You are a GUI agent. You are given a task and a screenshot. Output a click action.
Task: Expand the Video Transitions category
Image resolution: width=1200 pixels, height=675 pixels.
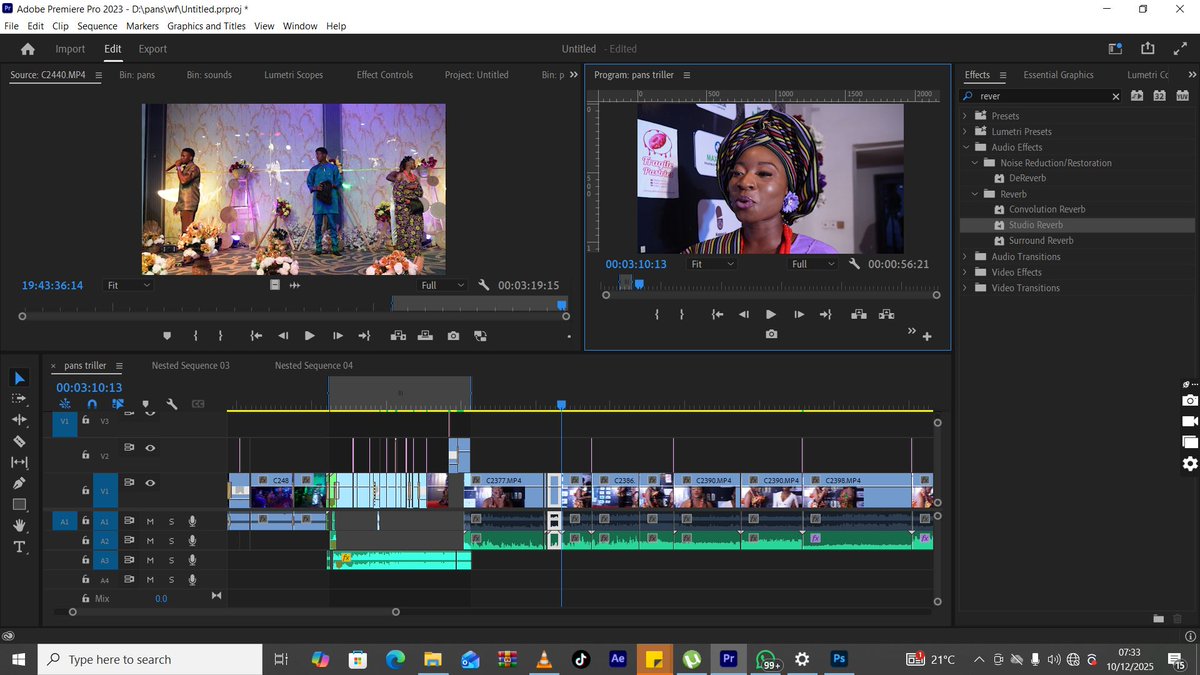pos(964,287)
